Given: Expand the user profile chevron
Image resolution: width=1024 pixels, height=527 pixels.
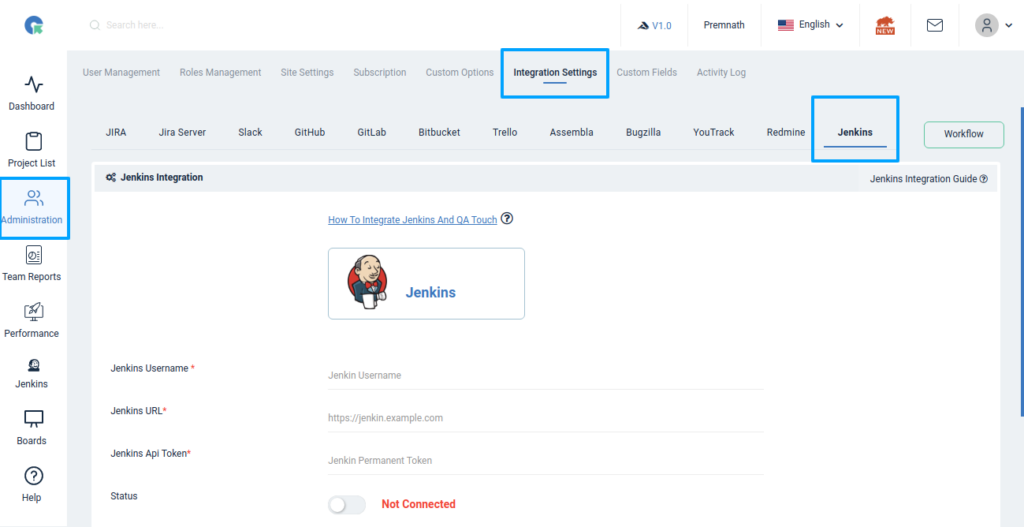Looking at the screenshot, I should coord(1008,26).
